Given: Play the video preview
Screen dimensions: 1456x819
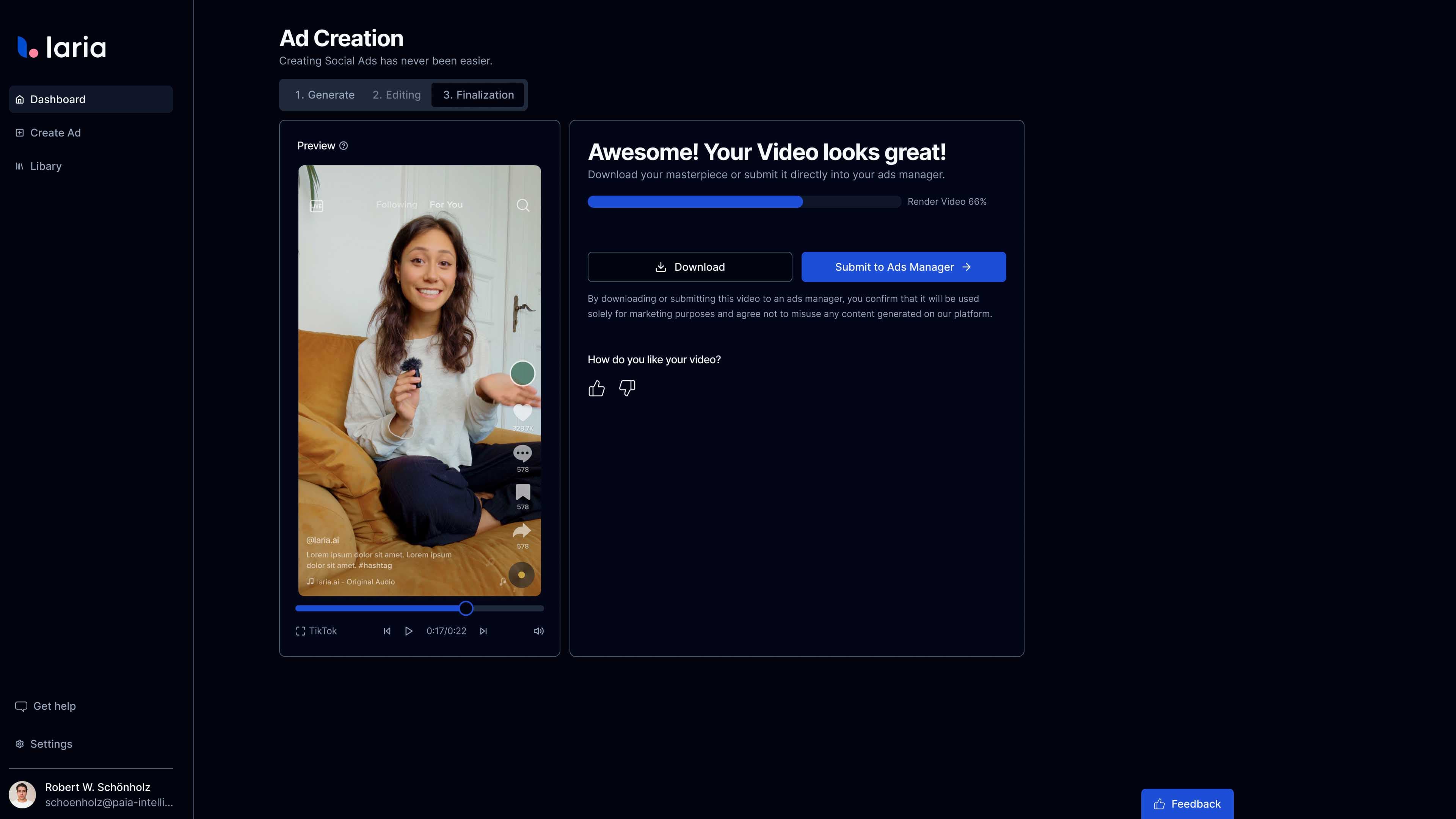Looking at the screenshot, I should (409, 631).
